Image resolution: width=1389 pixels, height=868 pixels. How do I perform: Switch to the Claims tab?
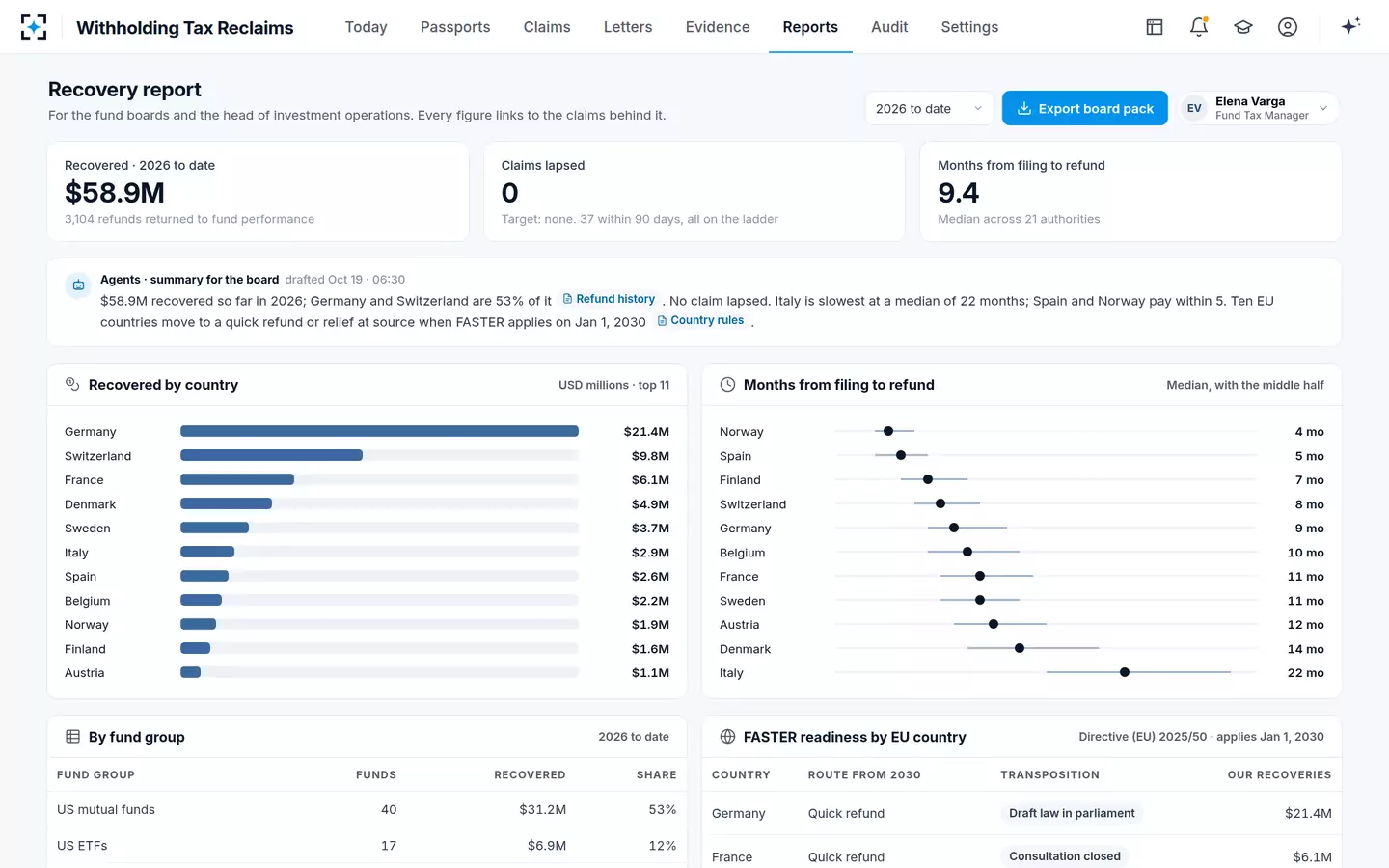[x=547, y=27]
